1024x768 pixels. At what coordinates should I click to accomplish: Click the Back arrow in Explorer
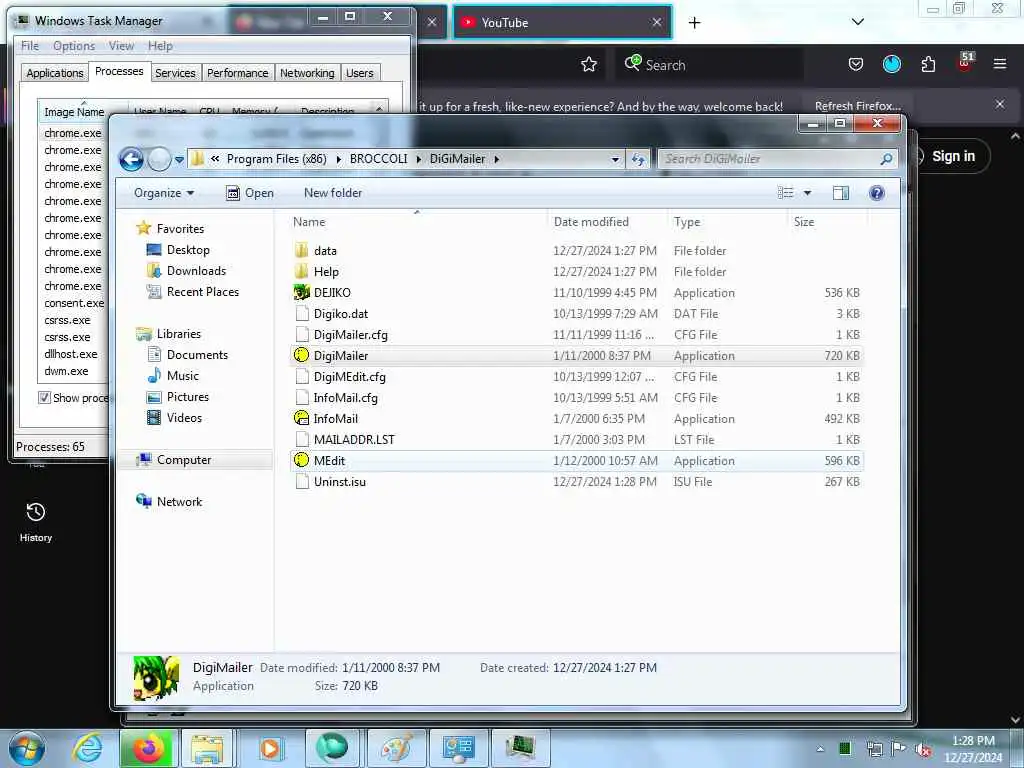click(x=131, y=159)
